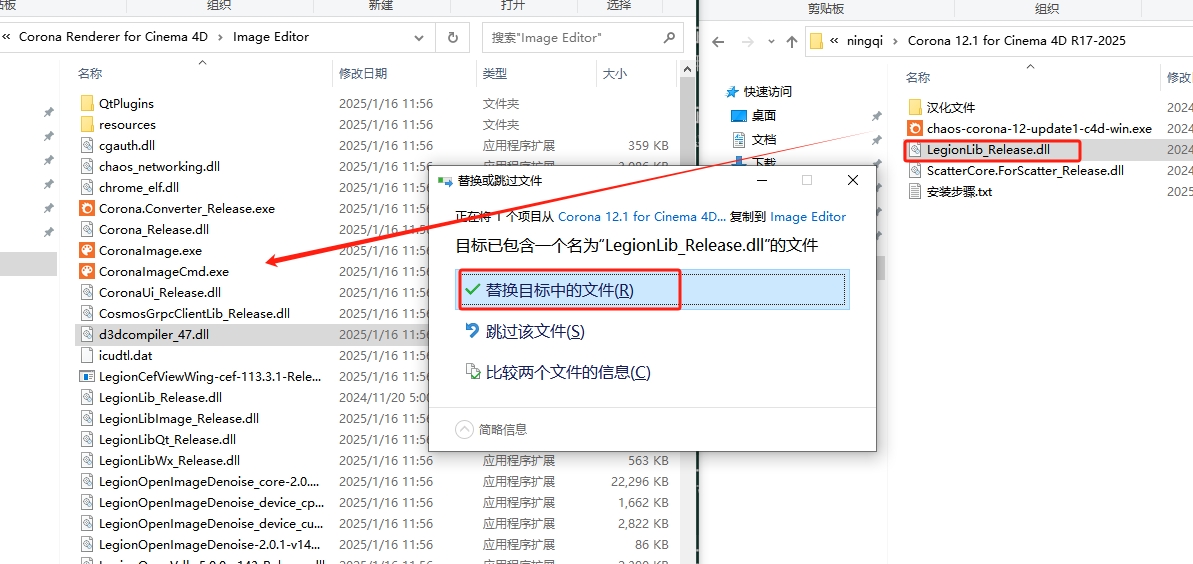
Task: Click the up-arrow navigation icon in right window
Action: [x=791, y=42]
